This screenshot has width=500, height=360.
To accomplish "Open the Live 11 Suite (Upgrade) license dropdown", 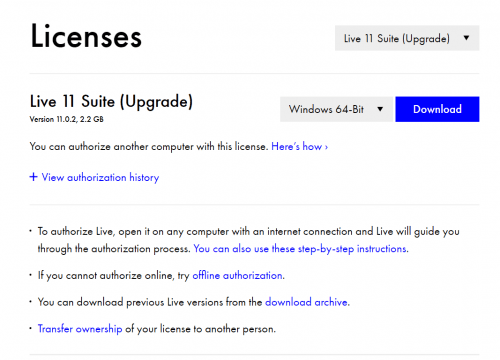I will [407, 38].
